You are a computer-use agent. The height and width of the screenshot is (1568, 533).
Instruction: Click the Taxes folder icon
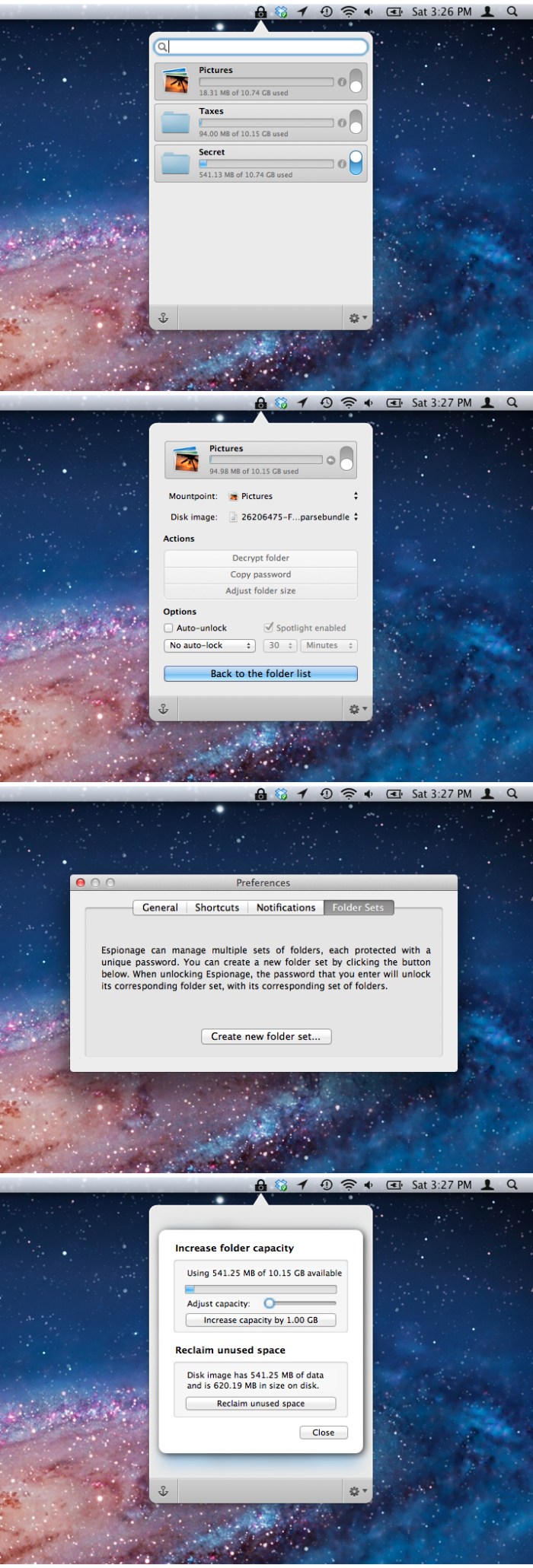[x=176, y=122]
